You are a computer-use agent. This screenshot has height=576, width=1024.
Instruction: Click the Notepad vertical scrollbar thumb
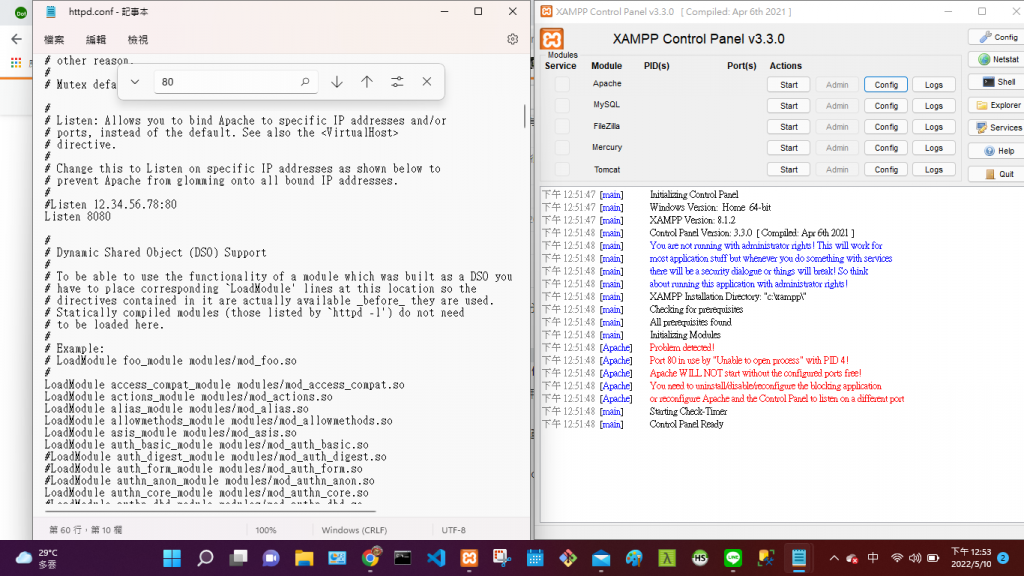[x=524, y=116]
